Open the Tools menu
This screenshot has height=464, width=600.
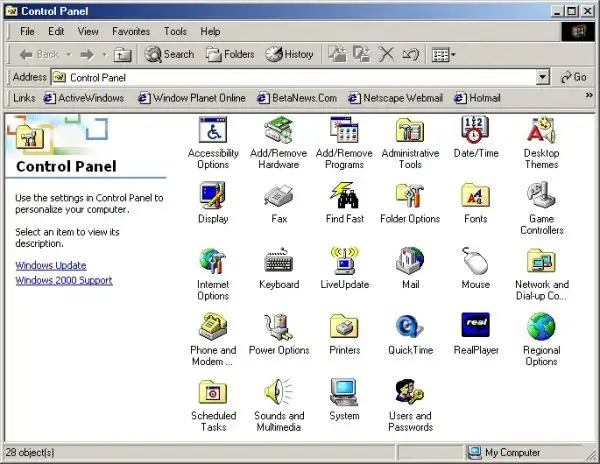[x=175, y=32]
